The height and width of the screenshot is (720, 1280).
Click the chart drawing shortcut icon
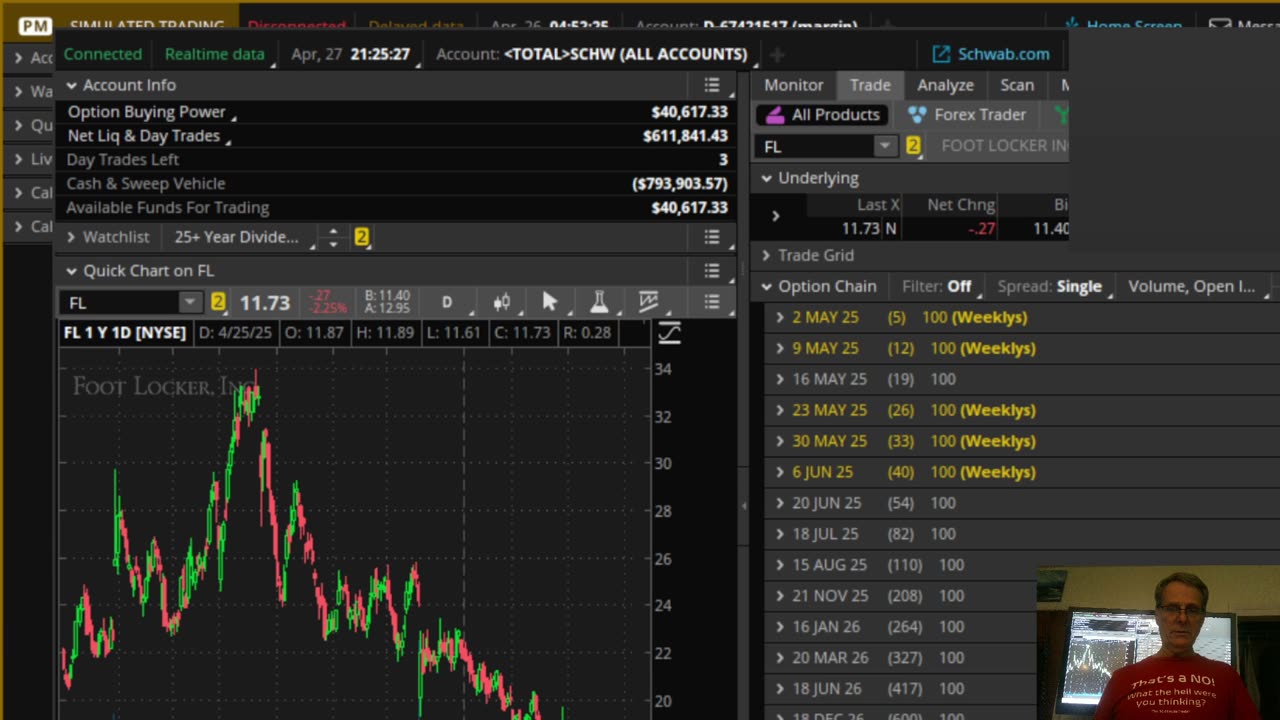(x=669, y=333)
